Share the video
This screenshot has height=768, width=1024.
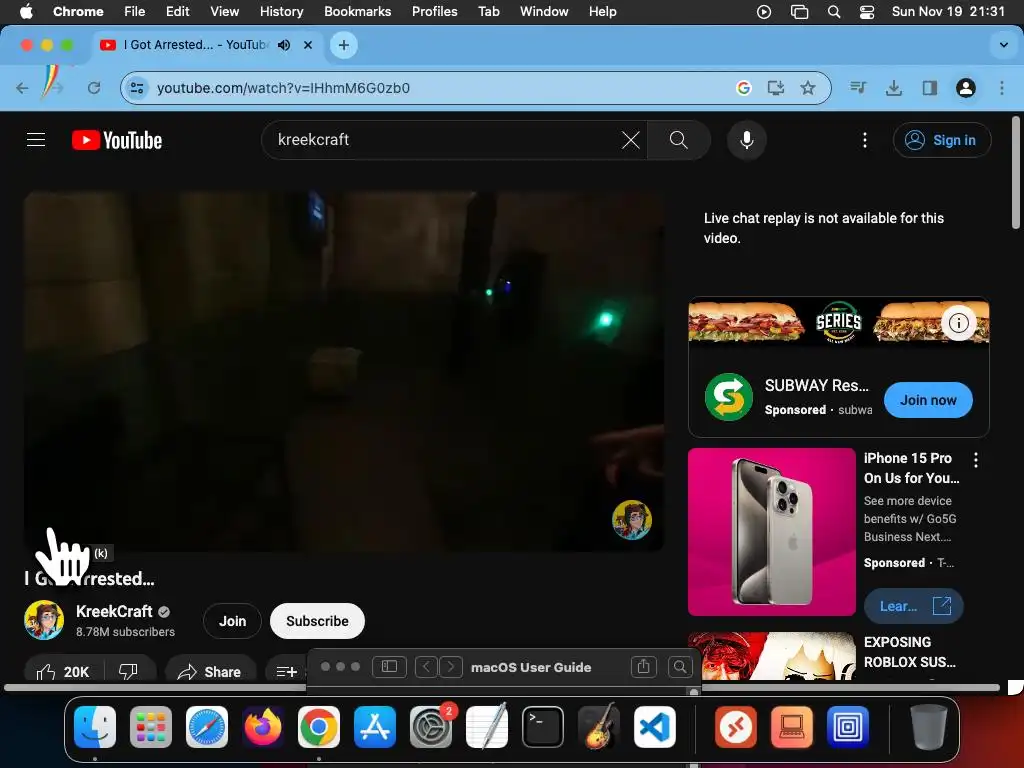pyautogui.click(x=210, y=671)
